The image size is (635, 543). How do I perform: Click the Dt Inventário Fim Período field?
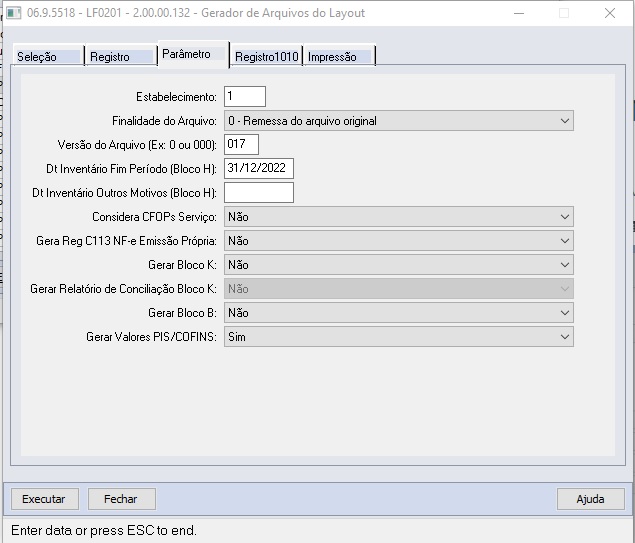pos(259,168)
